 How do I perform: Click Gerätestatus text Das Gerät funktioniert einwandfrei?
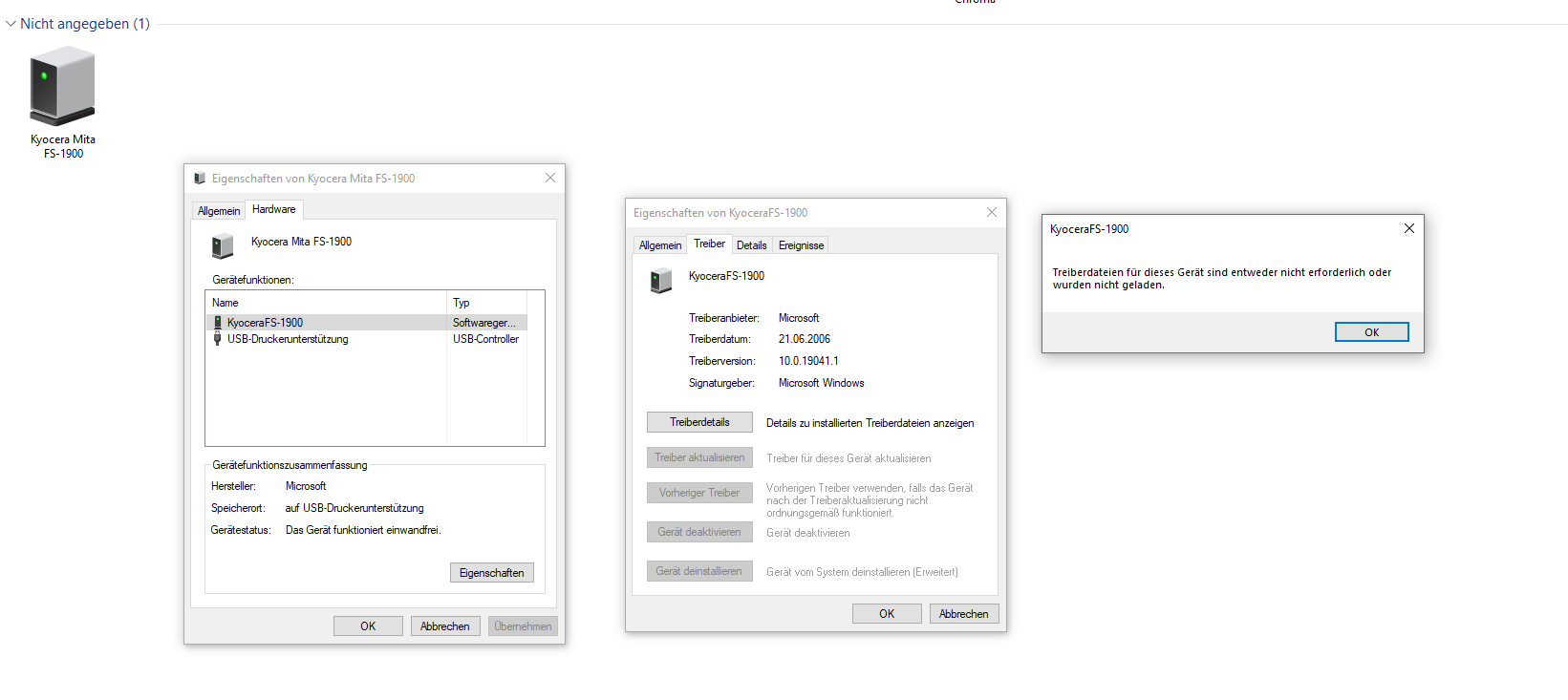pyautogui.click(x=363, y=530)
